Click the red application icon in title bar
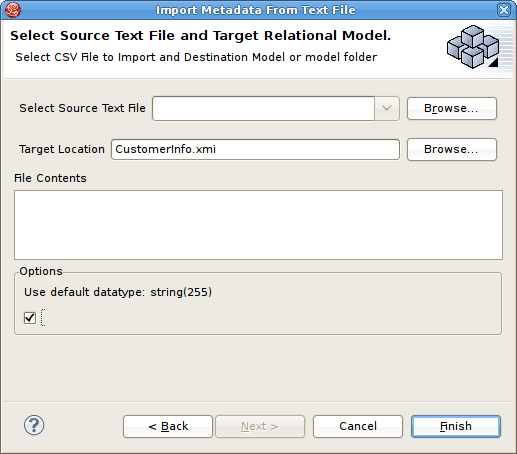Viewport: 517px width, 454px height. pos(13,10)
